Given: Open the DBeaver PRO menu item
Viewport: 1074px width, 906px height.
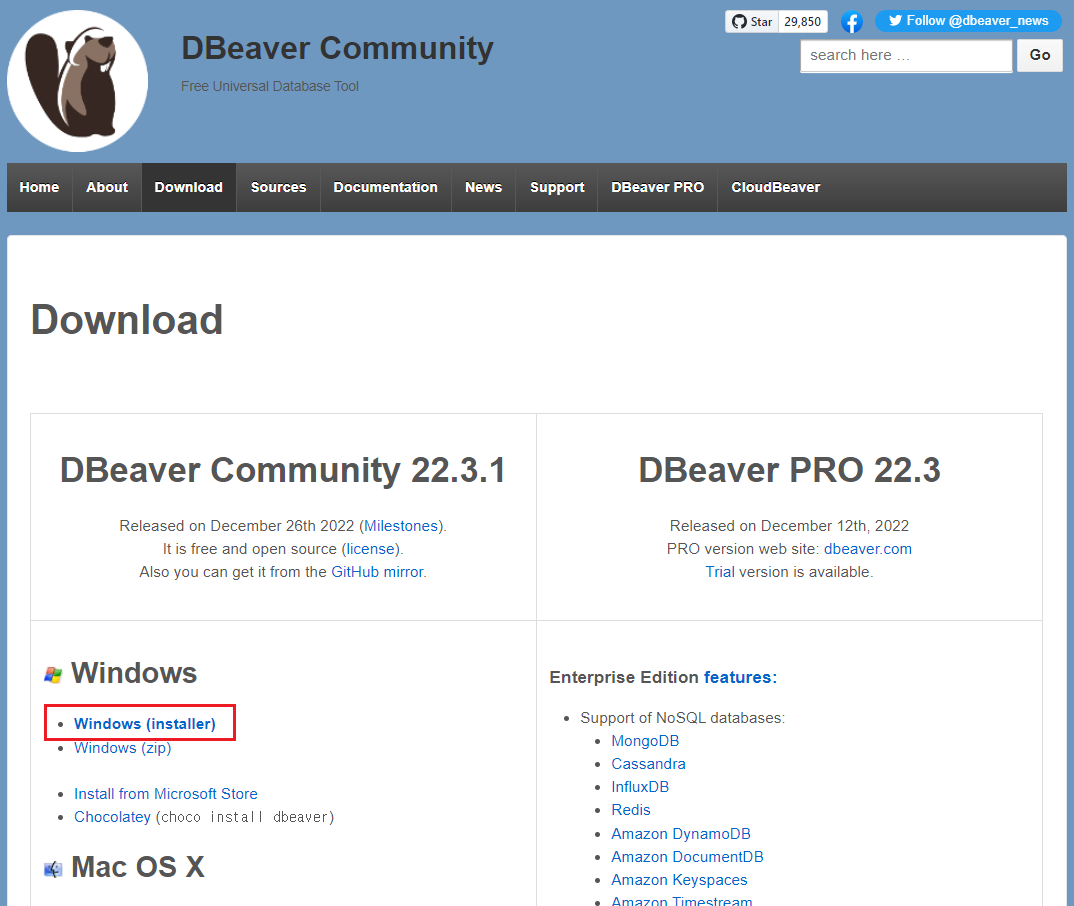Looking at the screenshot, I should 657,187.
